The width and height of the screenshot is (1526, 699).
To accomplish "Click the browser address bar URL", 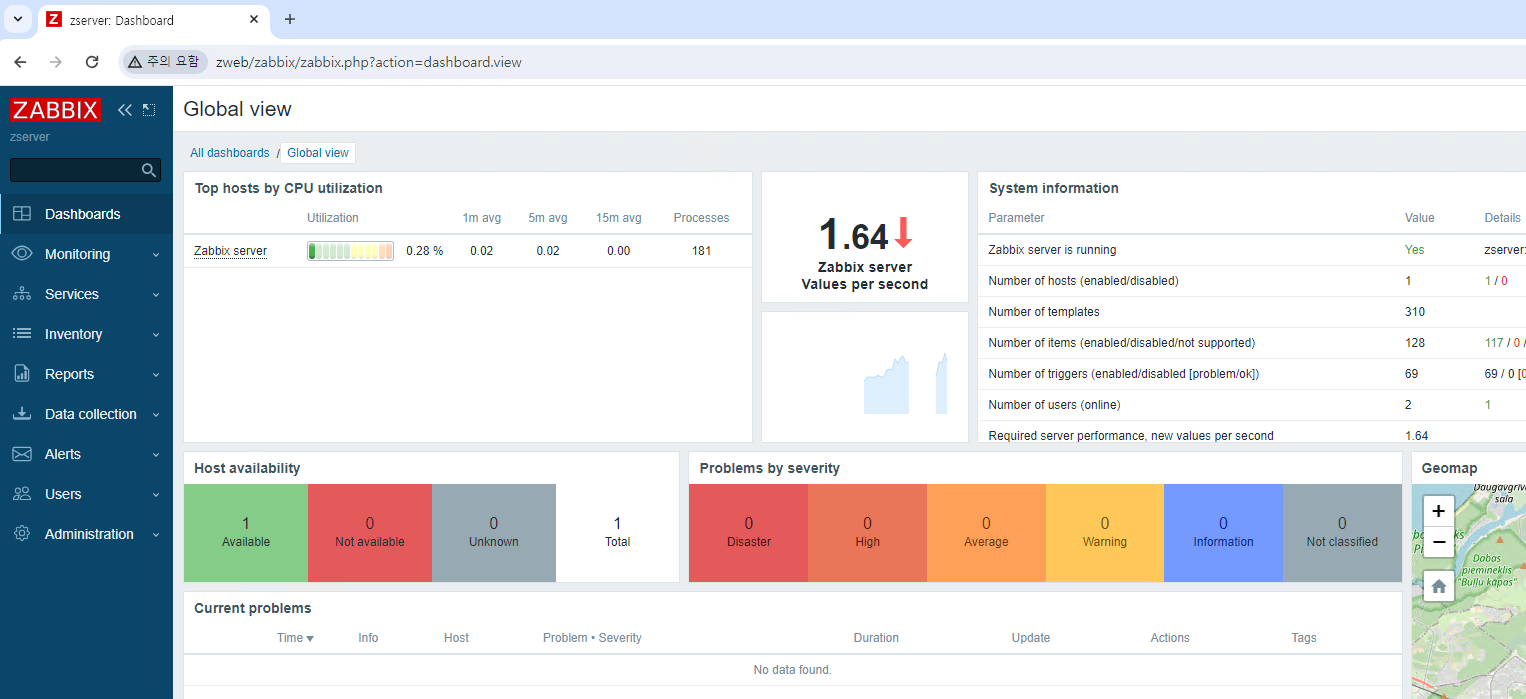I will [369, 62].
